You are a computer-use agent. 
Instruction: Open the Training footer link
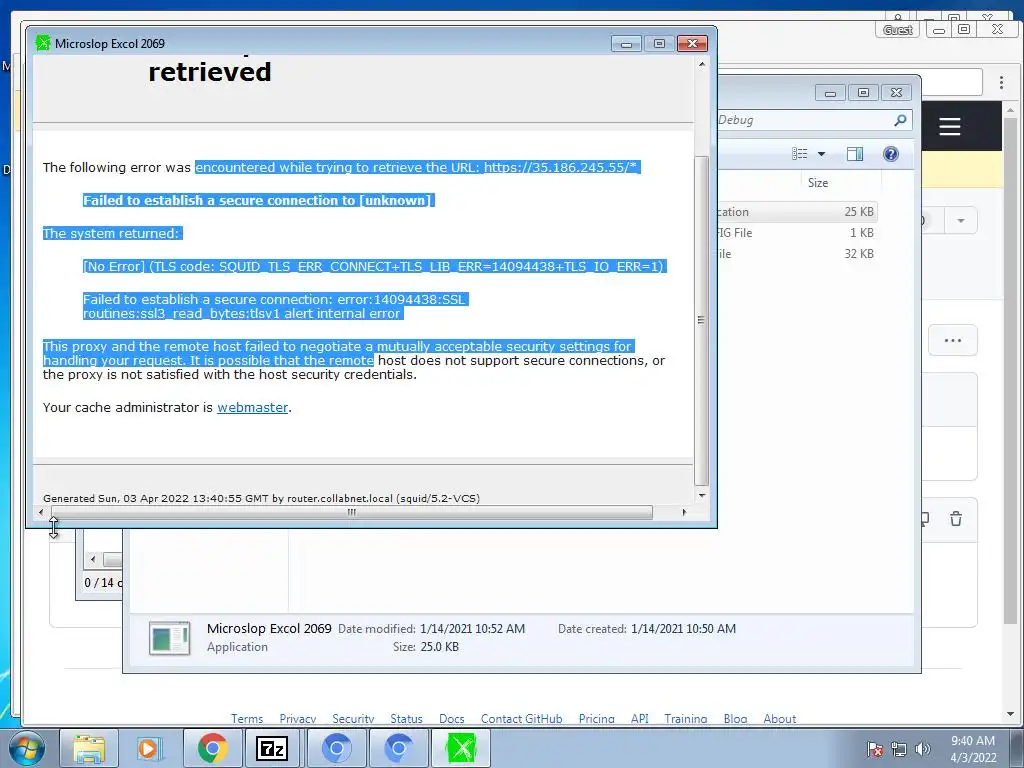pyautogui.click(x=686, y=718)
